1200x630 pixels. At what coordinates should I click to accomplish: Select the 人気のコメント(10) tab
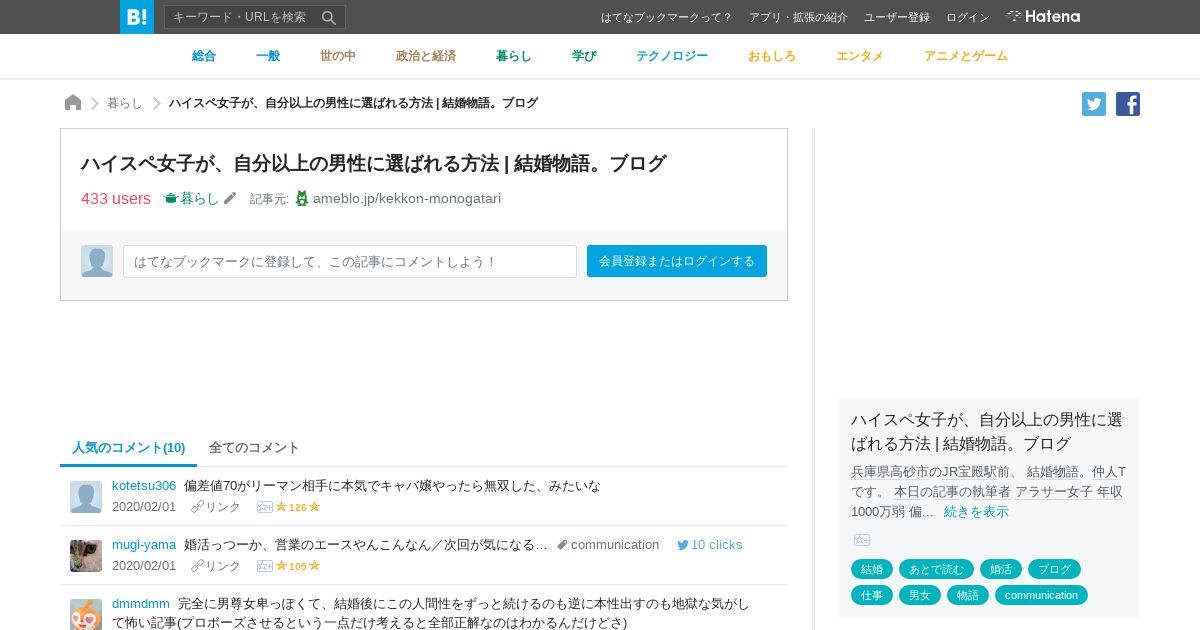(129, 447)
